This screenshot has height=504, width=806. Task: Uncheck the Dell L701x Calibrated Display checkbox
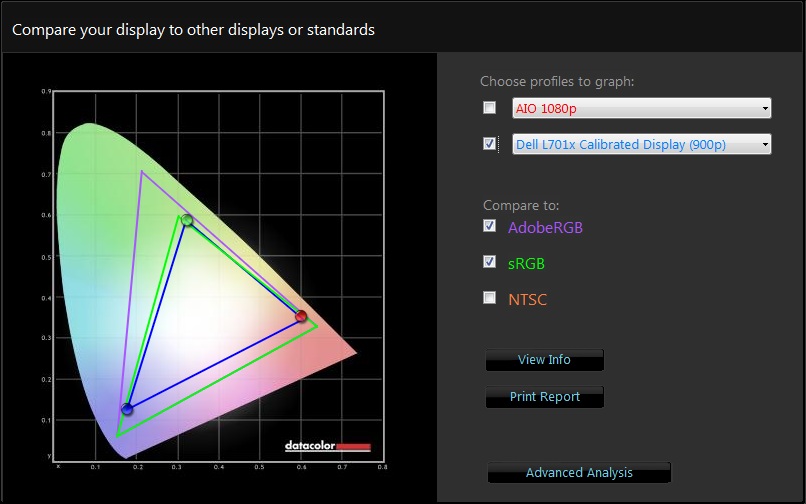point(489,143)
